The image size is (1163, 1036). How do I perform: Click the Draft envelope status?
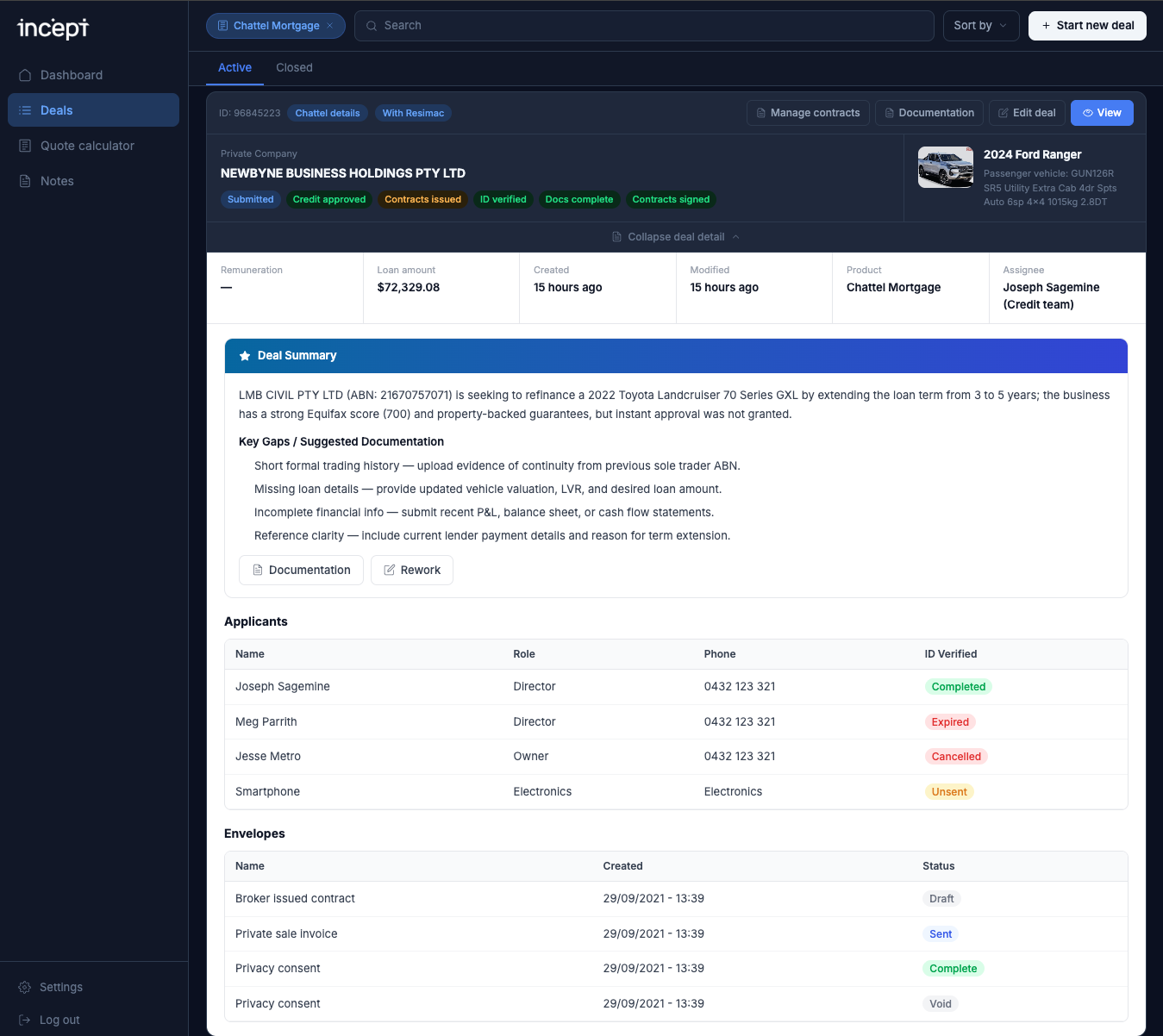point(941,899)
